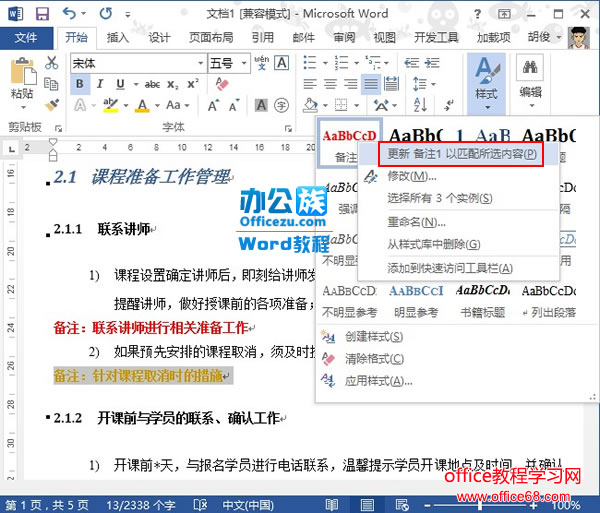Toggle Italic formatting
Screen dimensions: 600x513
pos(100,84)
